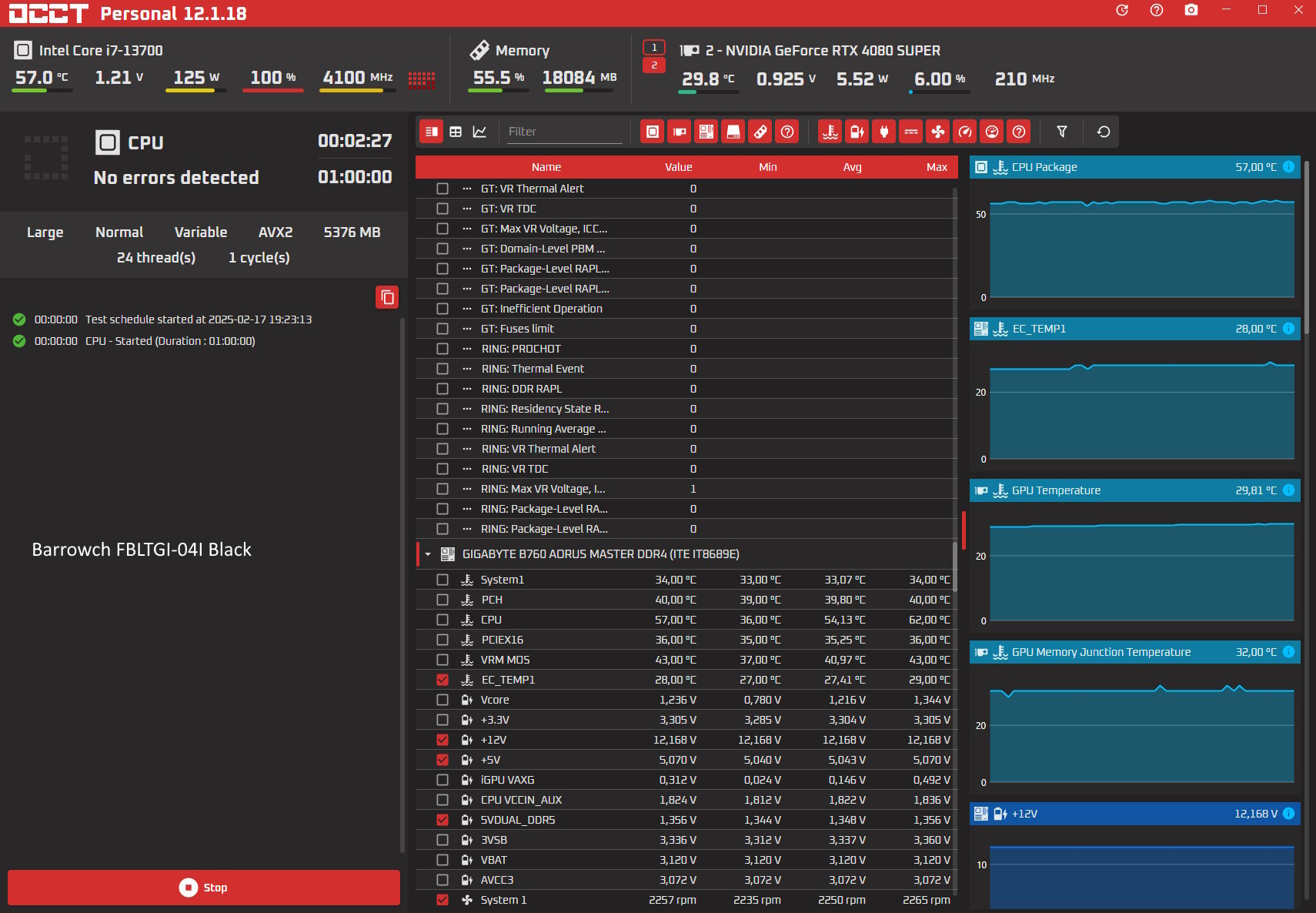Select the 'CPU - Started' log entry
This screenshot has width=1316, height=913.
click(x=145, y=341)
